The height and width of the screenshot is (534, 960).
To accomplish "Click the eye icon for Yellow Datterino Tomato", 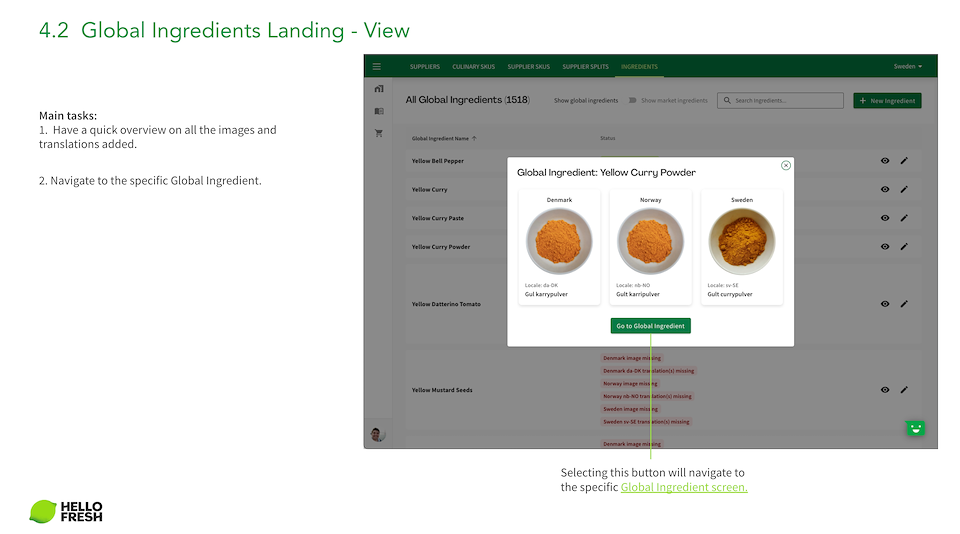I will [x=885, y=304].
